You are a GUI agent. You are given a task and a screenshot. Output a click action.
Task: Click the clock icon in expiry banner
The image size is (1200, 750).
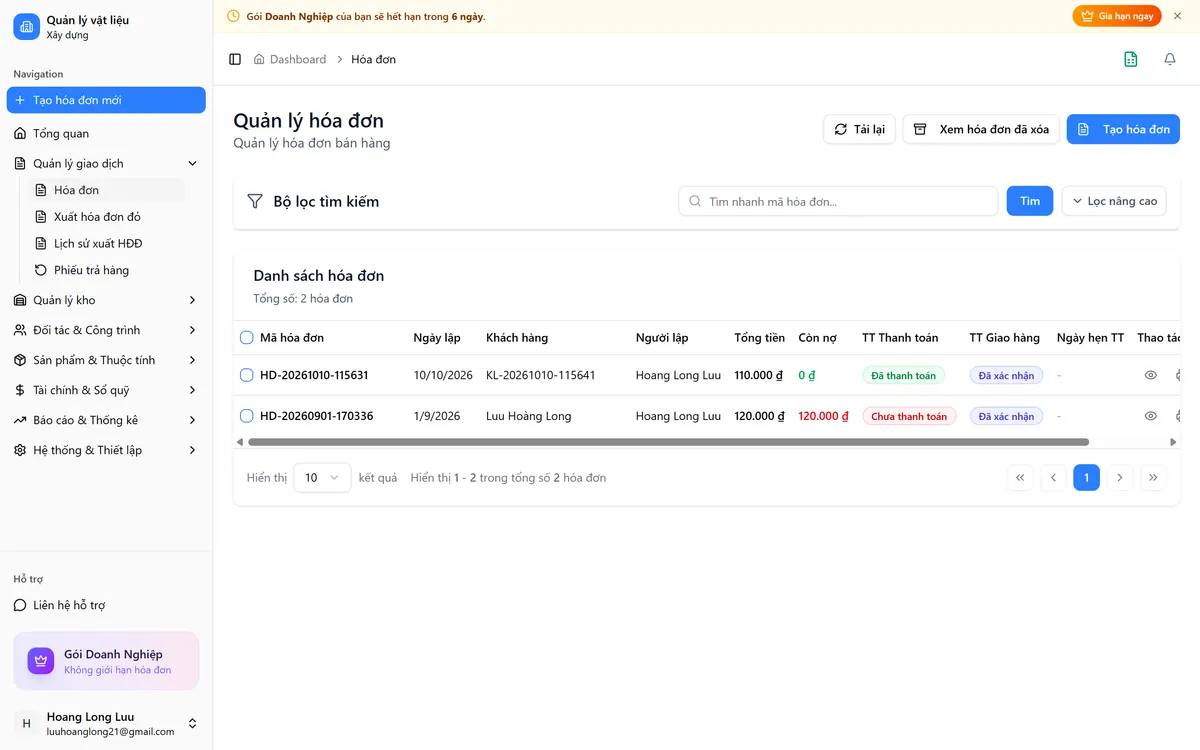tap(234, 16)
